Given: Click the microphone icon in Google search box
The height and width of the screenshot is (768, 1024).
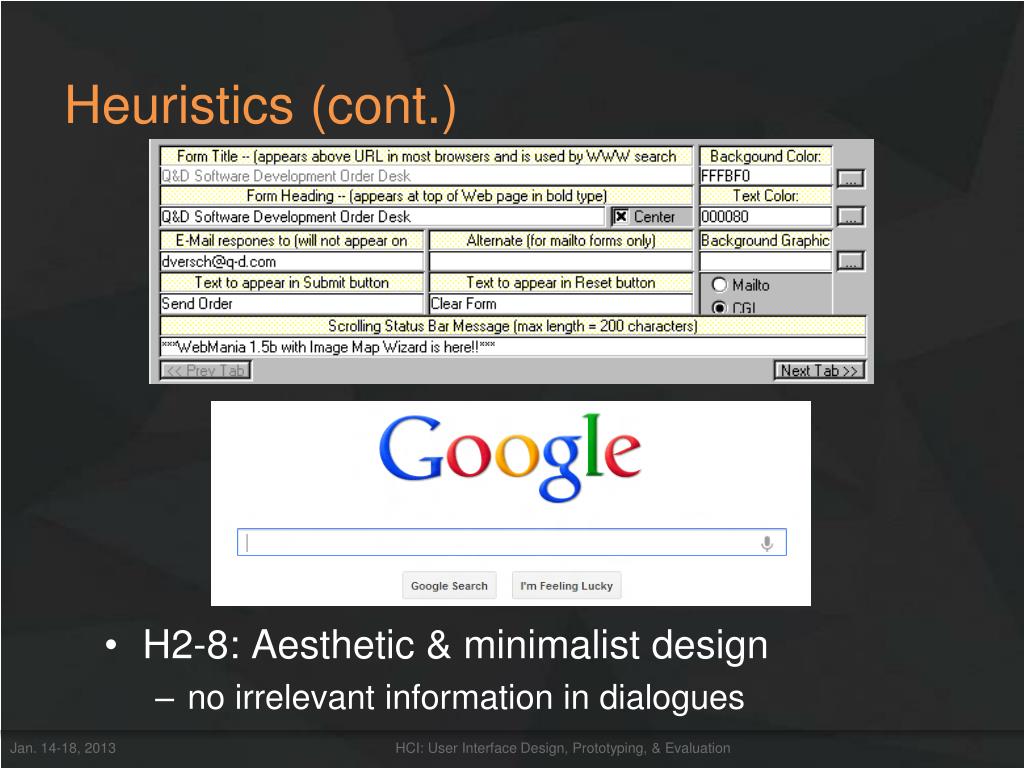Looking at the screenshot, I should point(767,543).
